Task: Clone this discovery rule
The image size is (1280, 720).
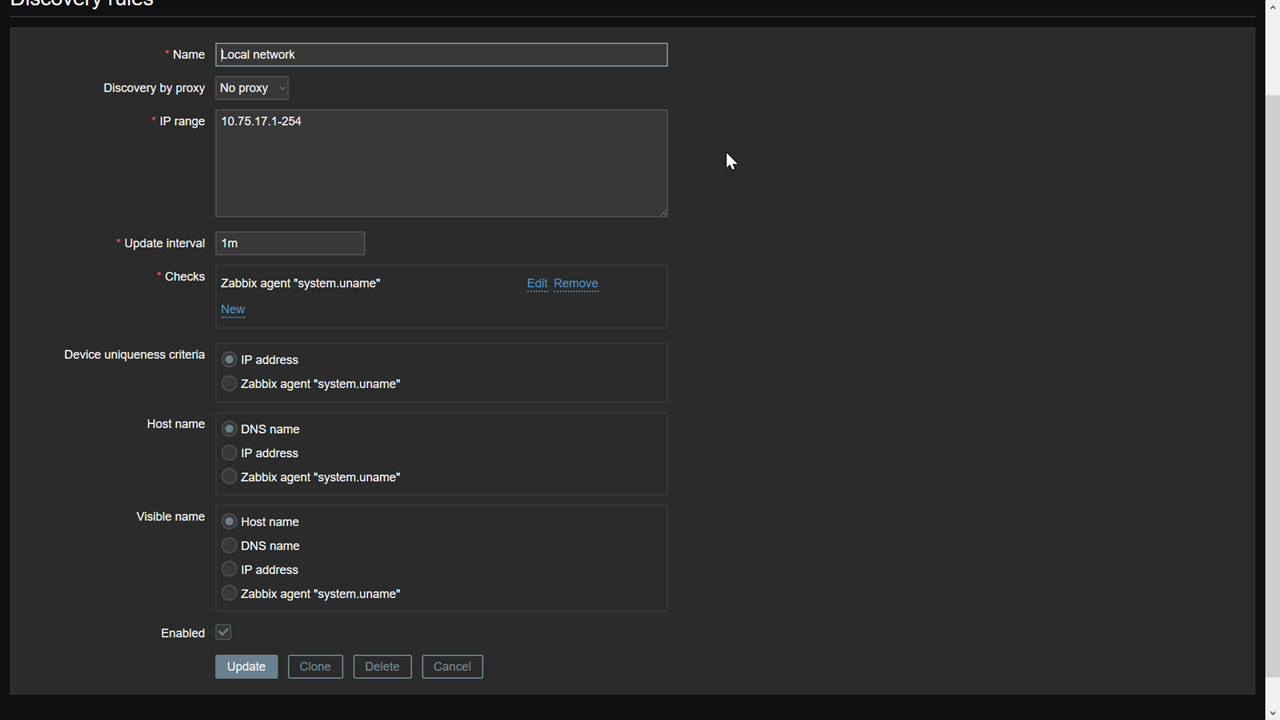Action: point(315,667)
